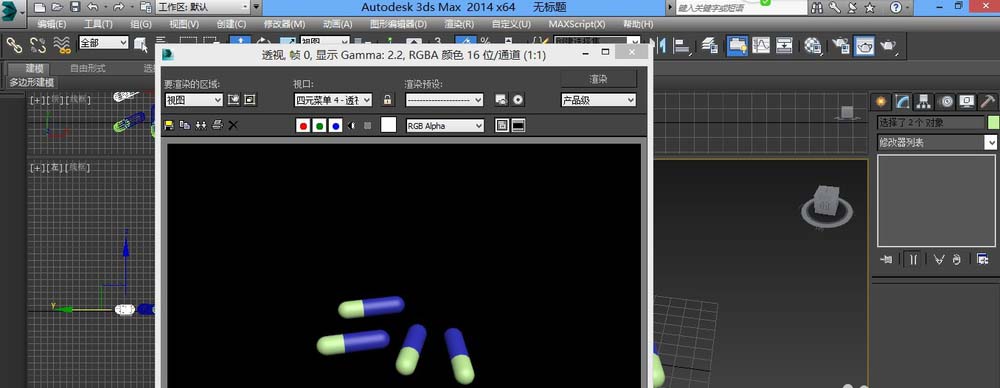Open the selection filter 全部 dropdown
The image size is (1000, 388).
[103, 43]
